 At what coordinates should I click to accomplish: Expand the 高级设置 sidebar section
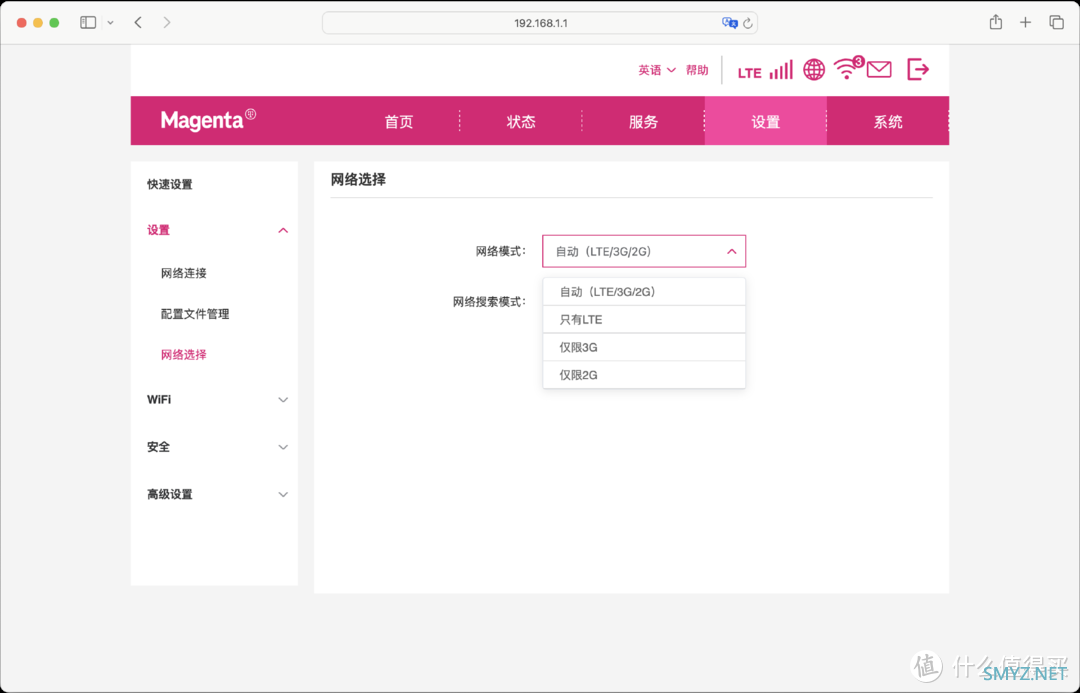click(217, 495)
